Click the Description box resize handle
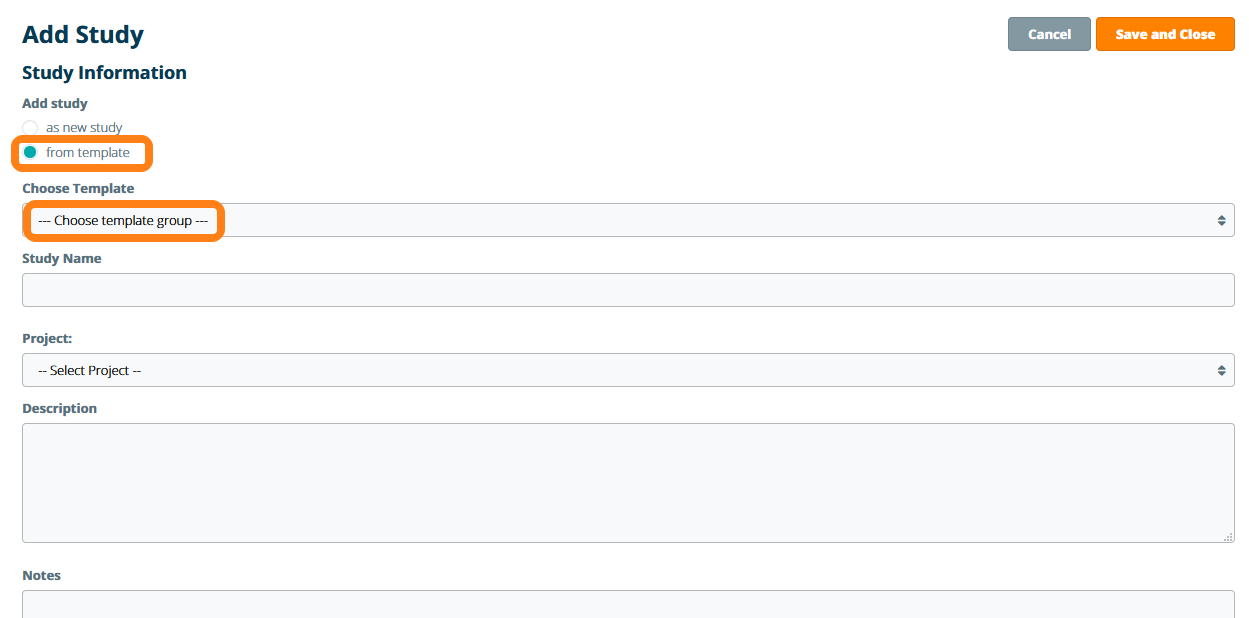This screenshot has height=618, width=1249. pyautogui.click(x=1228, y=537)
